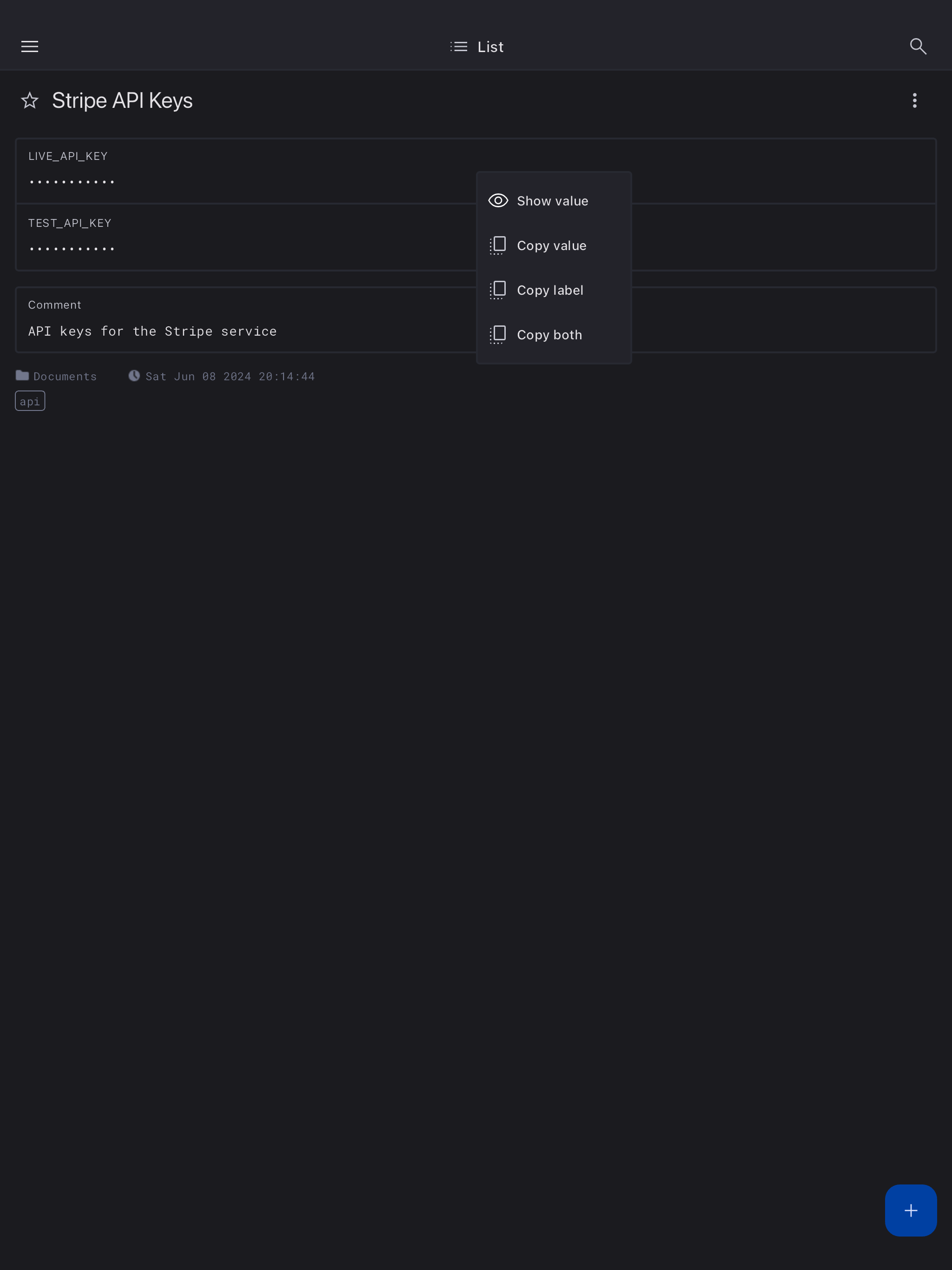This screenshot has height=1270, width=952.
Task: Open the List view selector in header
Action: (x=490, y=47)
